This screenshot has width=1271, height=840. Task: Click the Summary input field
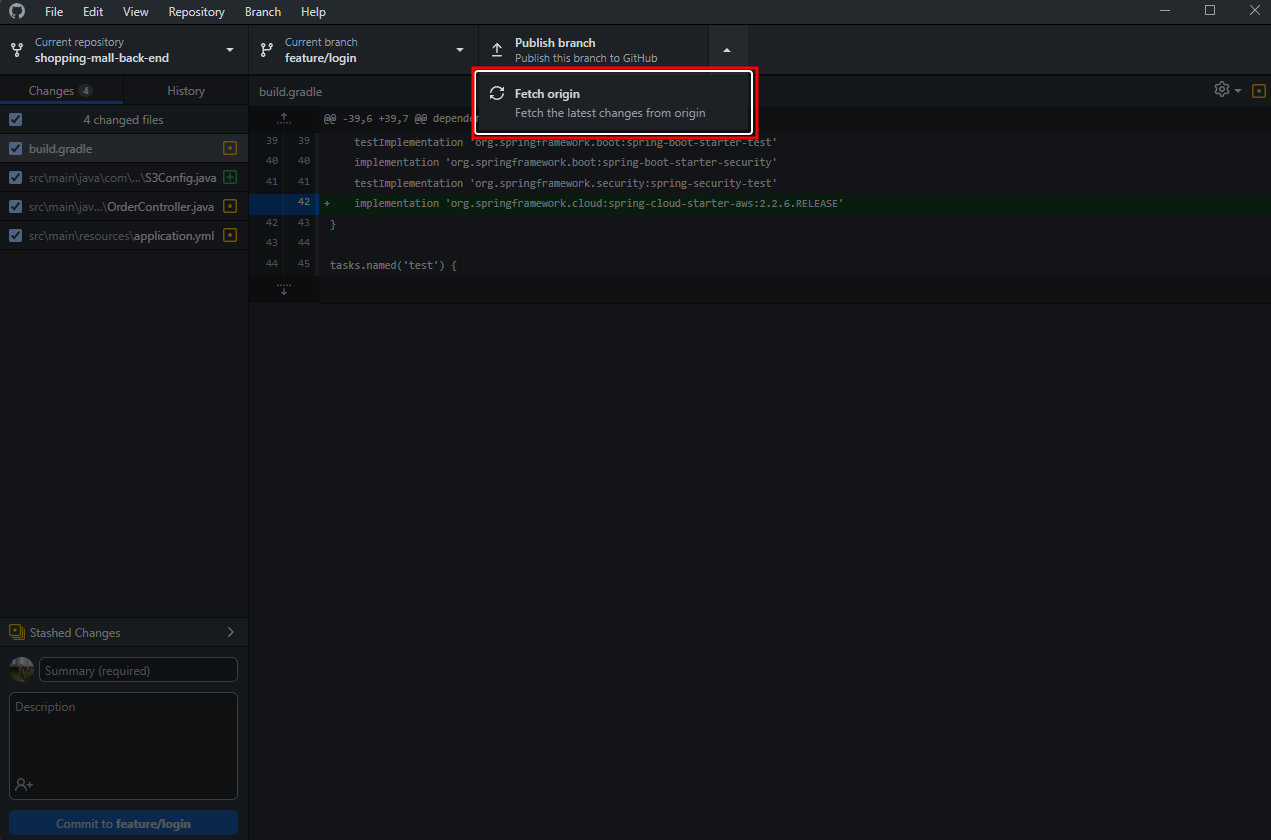coord(138,670)
